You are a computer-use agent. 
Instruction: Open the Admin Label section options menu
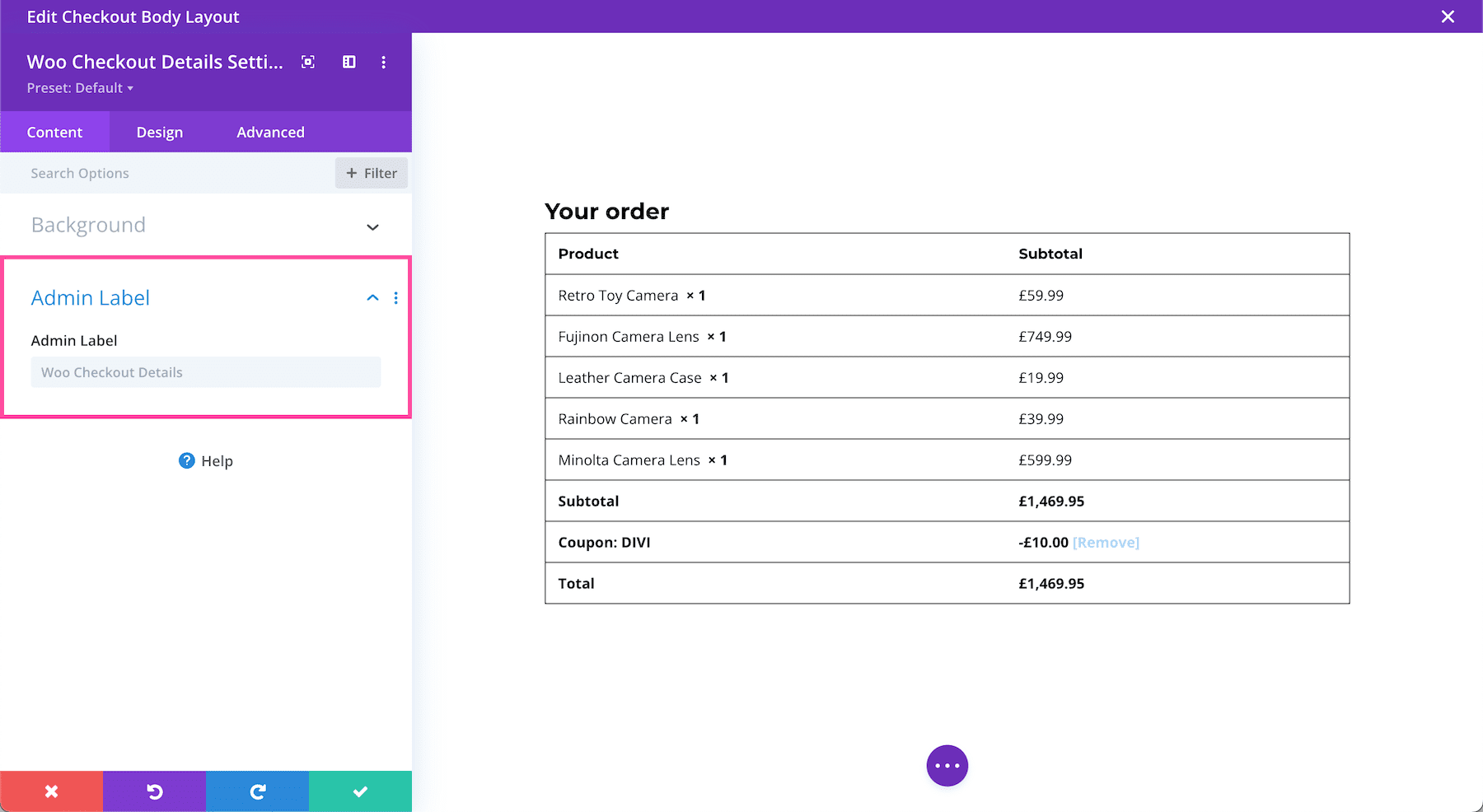point(396,298)
